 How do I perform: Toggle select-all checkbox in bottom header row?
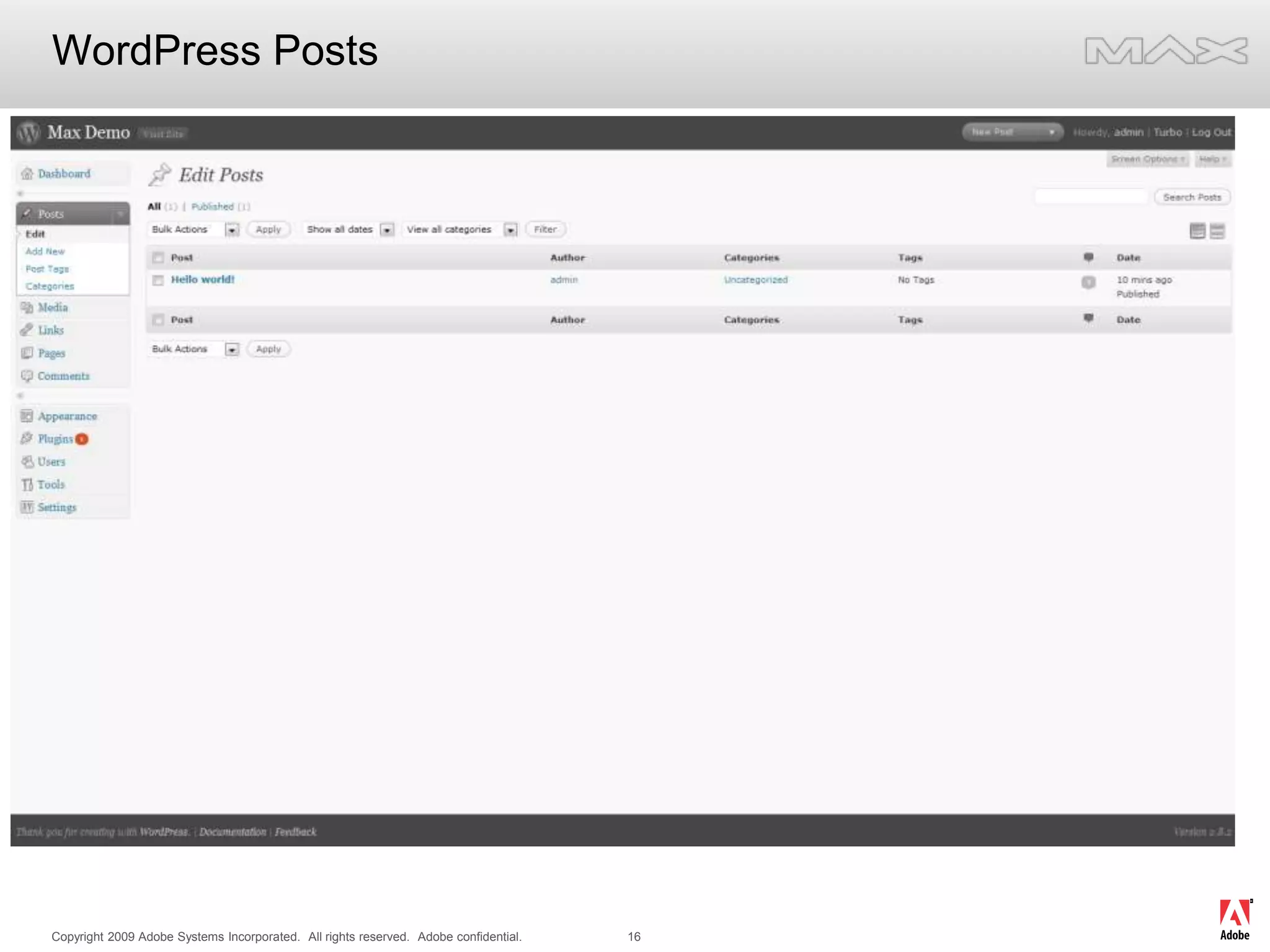[x=158, y=320]
